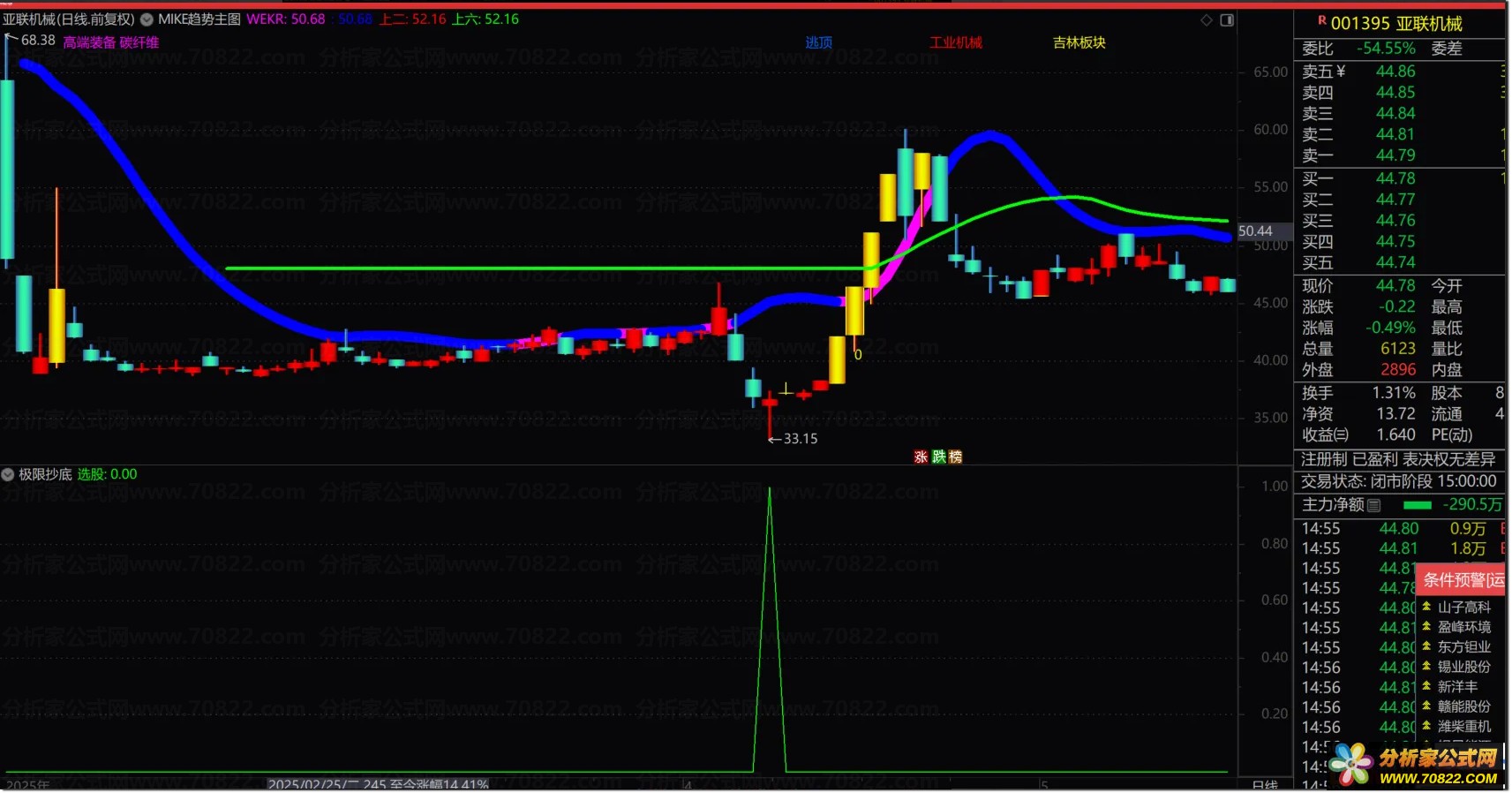Select 新洋丰 in the alert list
Screen dimensions: 1512x793
(1457, 686)
